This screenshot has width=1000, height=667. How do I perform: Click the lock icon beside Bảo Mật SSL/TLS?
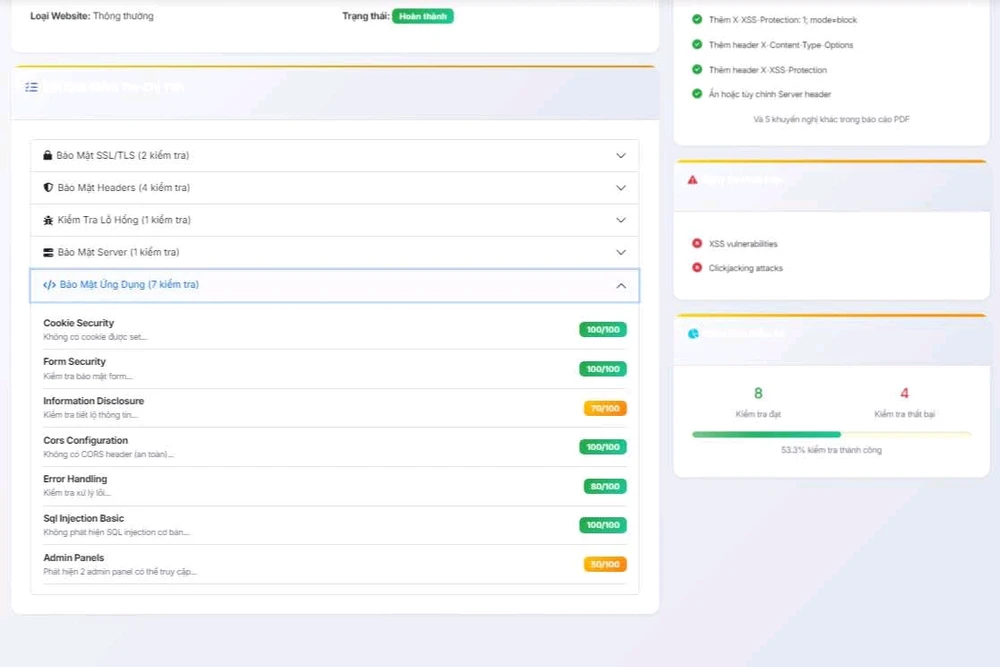[47, 156]
